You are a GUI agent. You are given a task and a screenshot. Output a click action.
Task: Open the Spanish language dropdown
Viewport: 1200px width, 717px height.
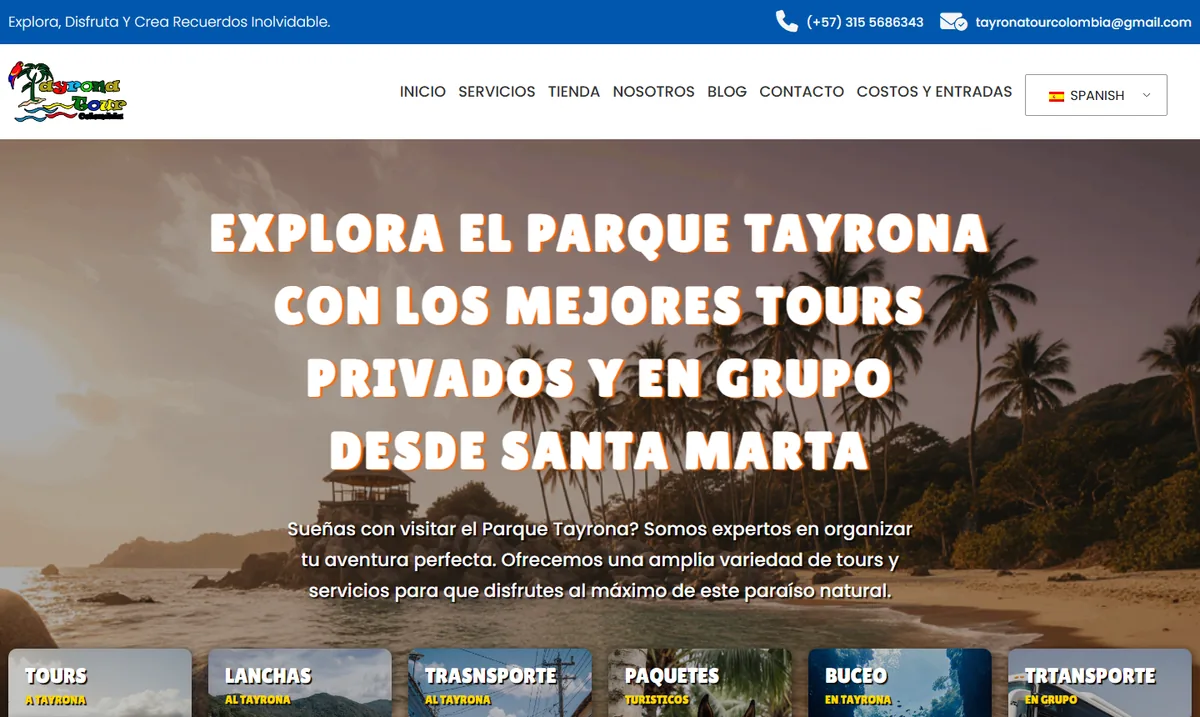1096,95
